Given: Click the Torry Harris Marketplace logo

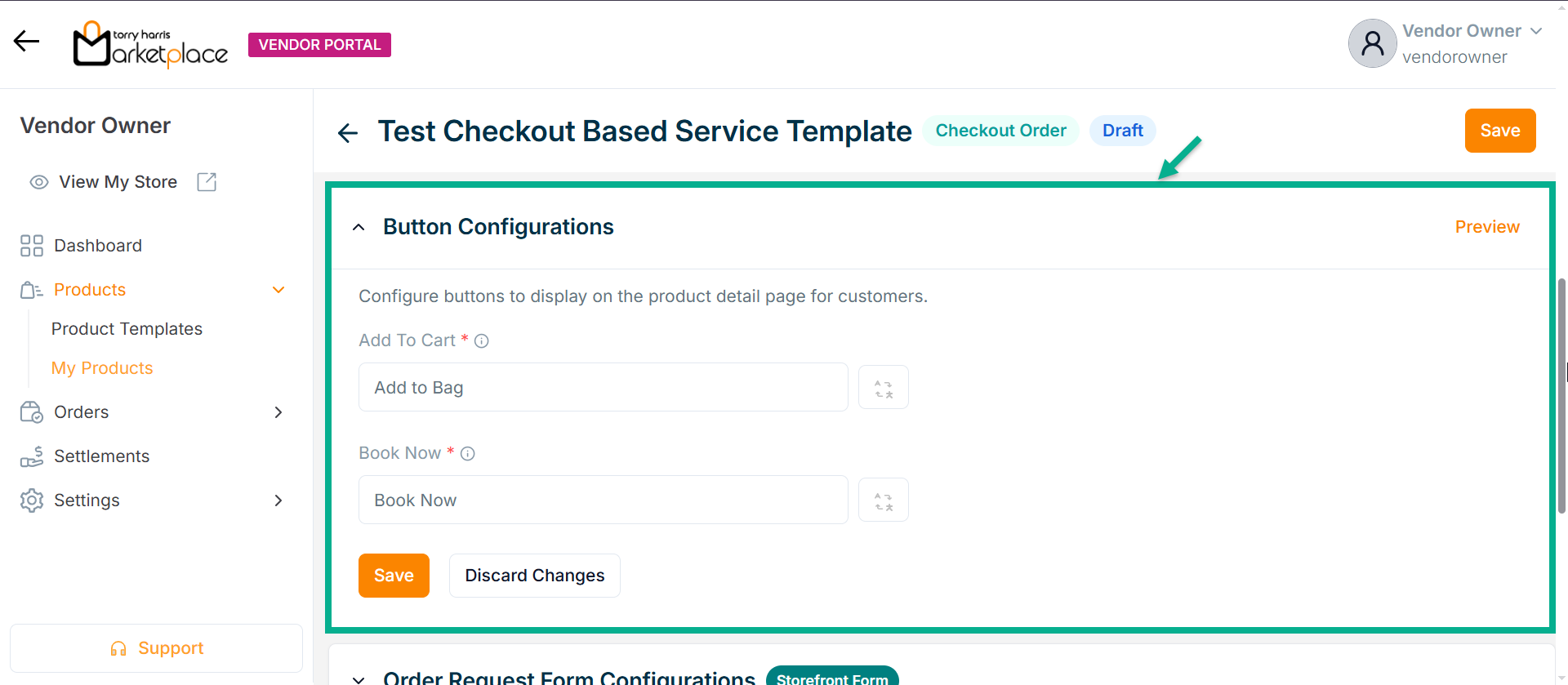Looking at the screenshot, I should point(150,45).
